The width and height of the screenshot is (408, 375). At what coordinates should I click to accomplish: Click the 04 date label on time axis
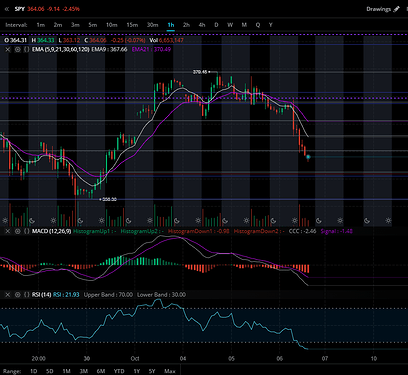[x=183, y=359]
